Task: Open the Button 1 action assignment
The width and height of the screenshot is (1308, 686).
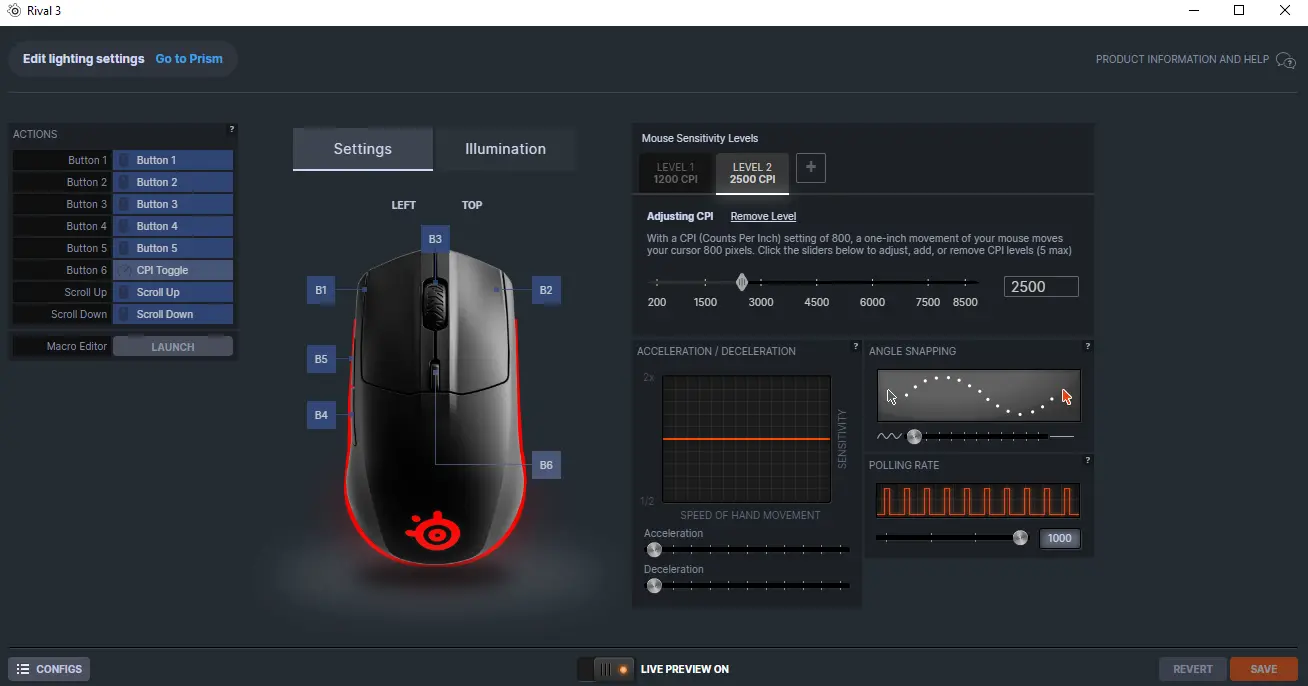Action: [173, 160]
